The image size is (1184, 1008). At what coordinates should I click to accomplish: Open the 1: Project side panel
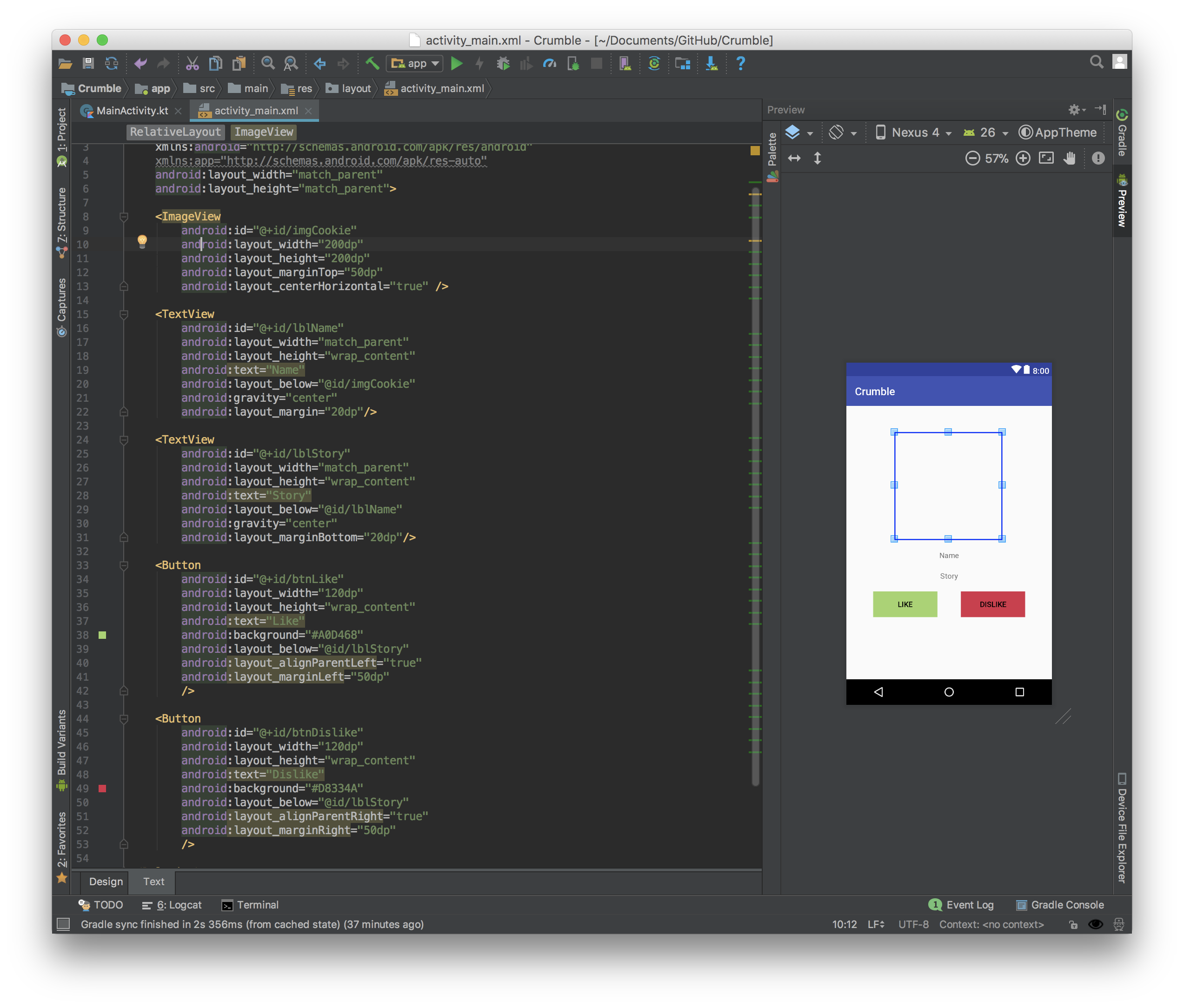point(62,137)
